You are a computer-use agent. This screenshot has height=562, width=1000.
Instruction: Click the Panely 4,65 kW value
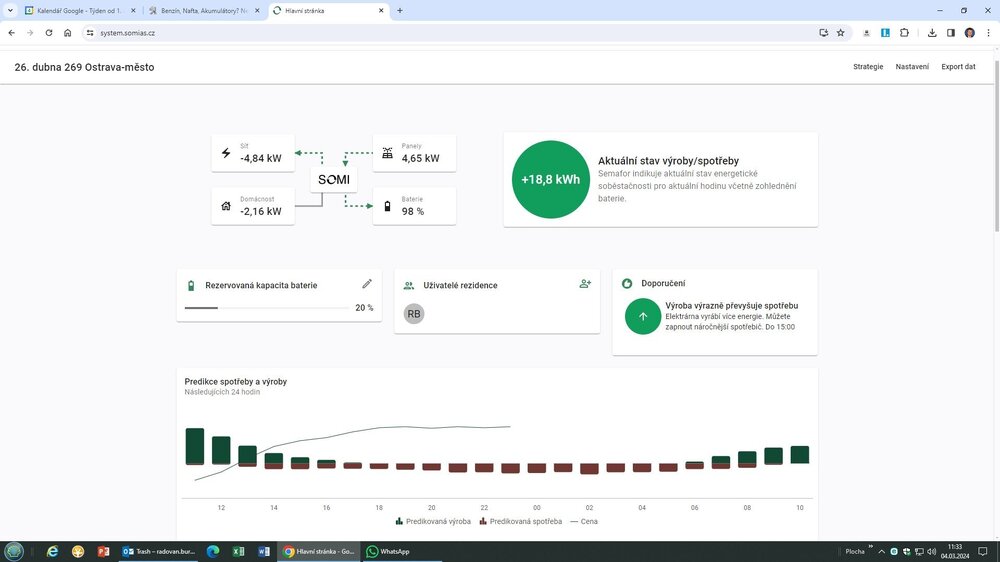coord(420,158)
